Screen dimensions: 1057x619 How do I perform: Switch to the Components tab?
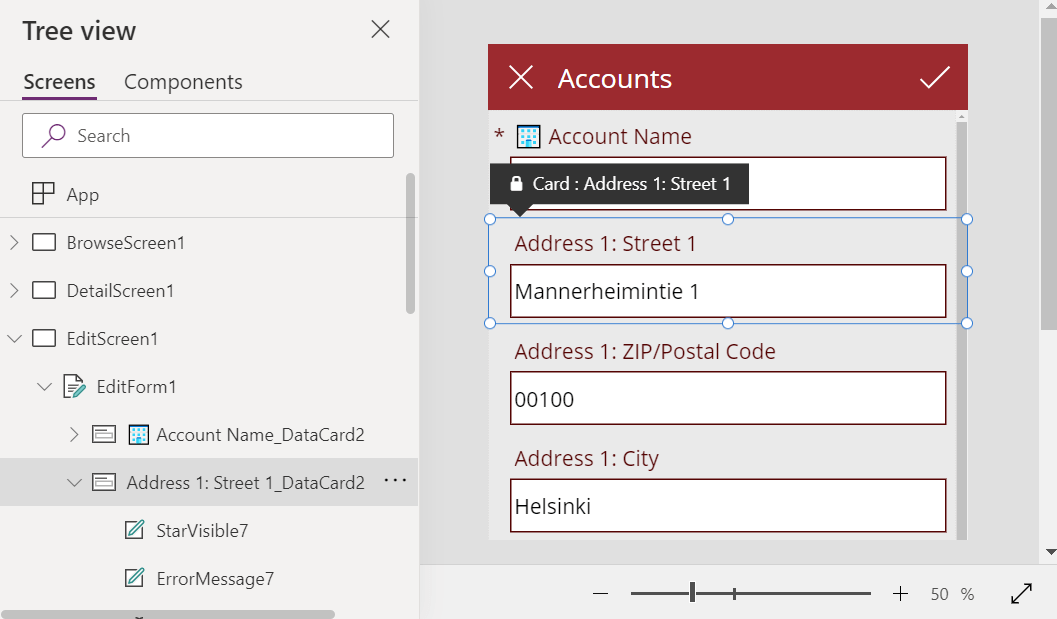tap(183, 82)
